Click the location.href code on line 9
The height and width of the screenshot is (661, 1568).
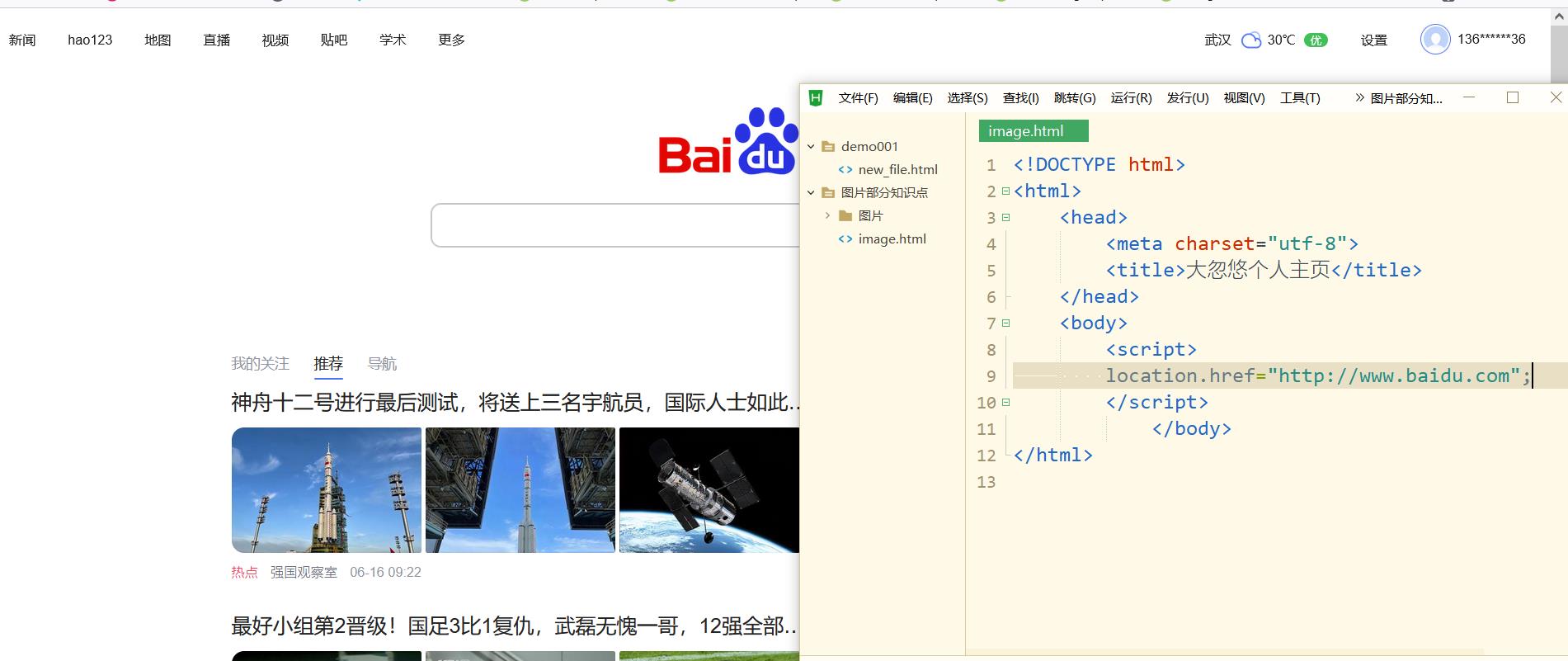pyautogui.click(x=1317, y=376)
